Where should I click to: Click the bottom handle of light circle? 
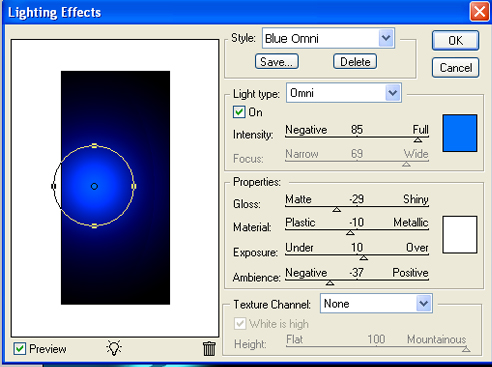click(94, 226)
